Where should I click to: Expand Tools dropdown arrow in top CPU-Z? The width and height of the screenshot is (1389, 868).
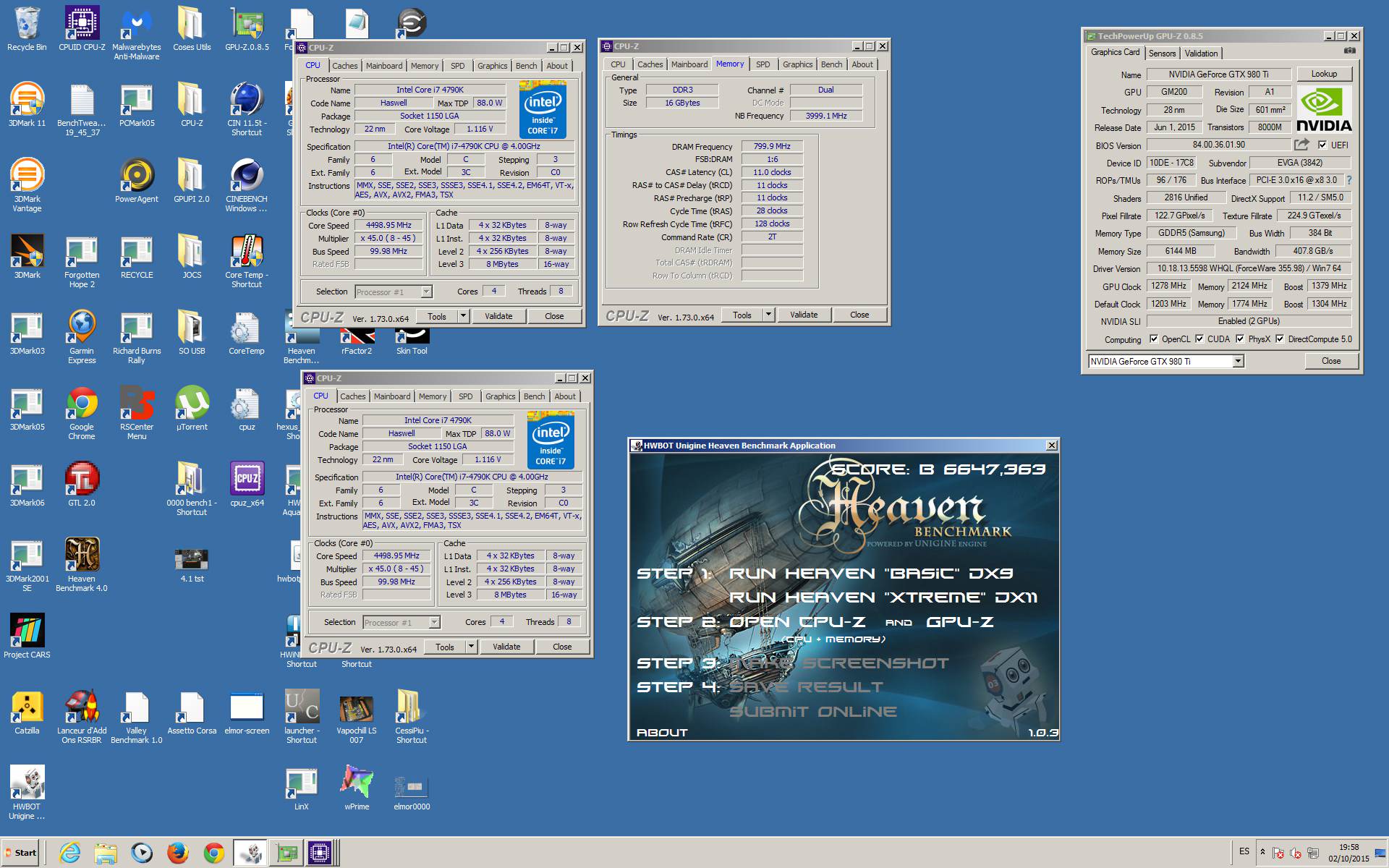tap(464, 316)
